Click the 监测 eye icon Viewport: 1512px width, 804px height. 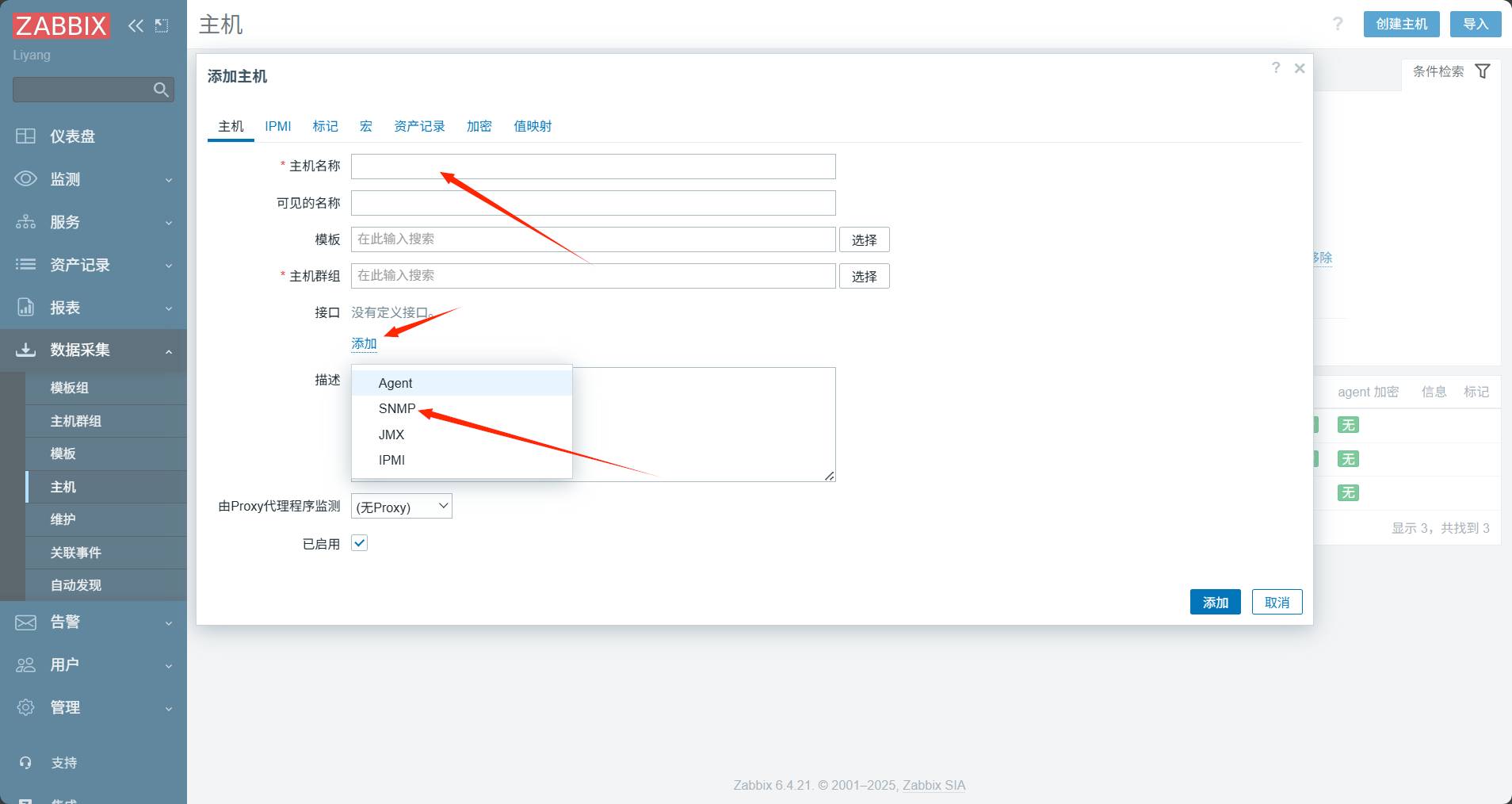[25, 179]
